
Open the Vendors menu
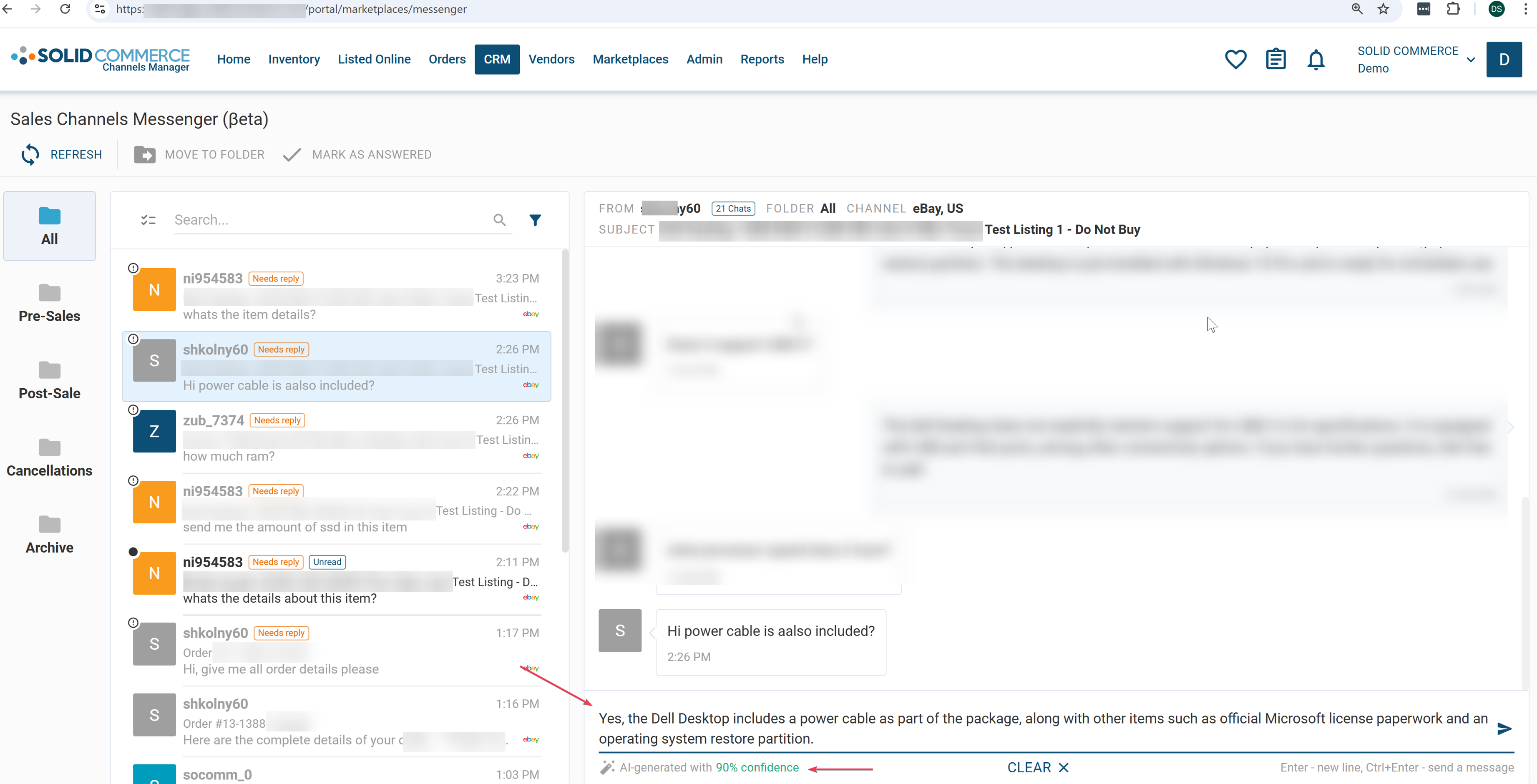551,59
